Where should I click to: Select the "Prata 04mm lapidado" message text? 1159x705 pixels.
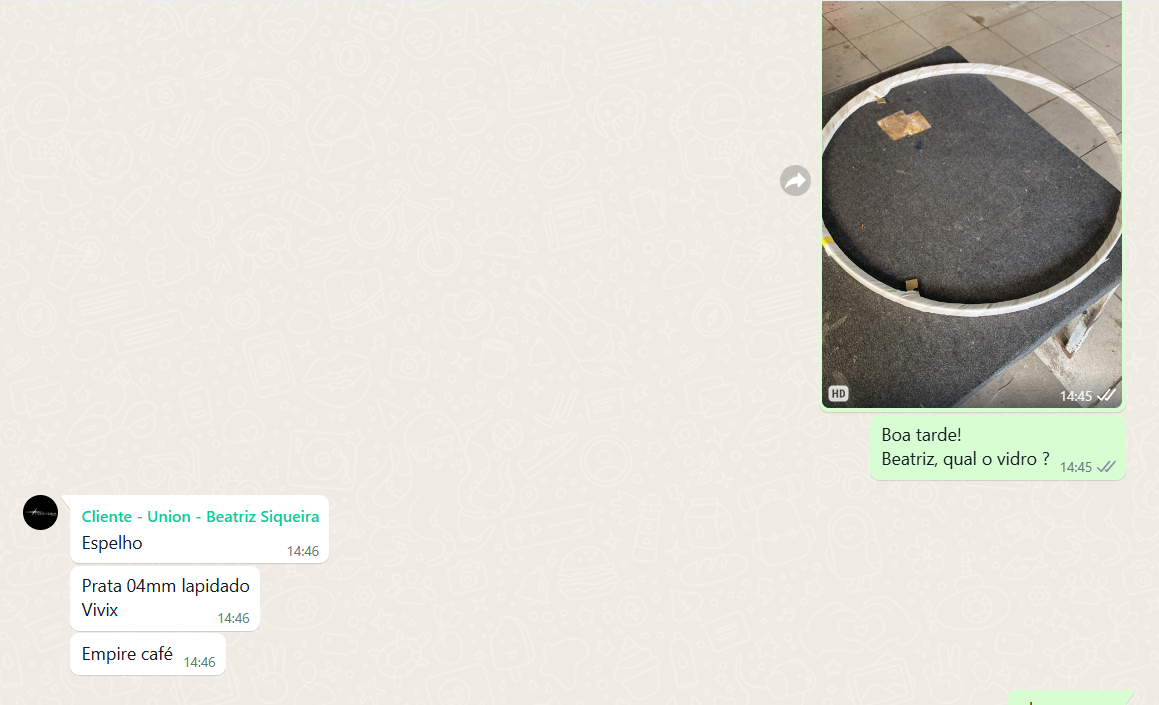coord(166,586)
